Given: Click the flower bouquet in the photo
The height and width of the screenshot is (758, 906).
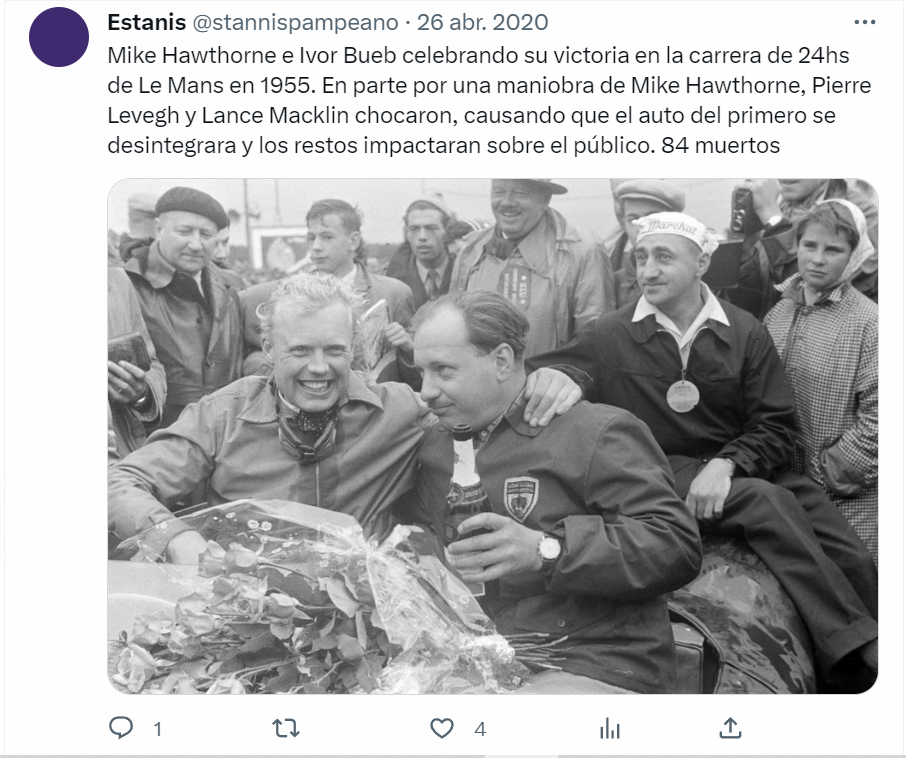Looking at the screenshot, I should click(312, 601).
